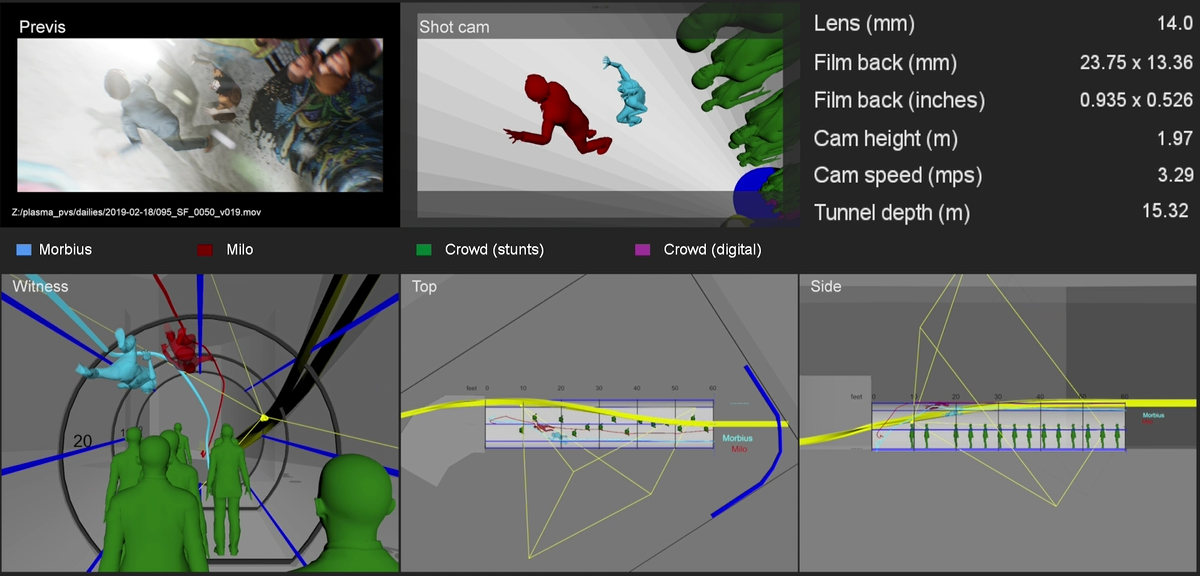The height and width of the screenshot is (576, 1200).
Task: Click Milo label in the Top view
Action: [x=739, y=448]
